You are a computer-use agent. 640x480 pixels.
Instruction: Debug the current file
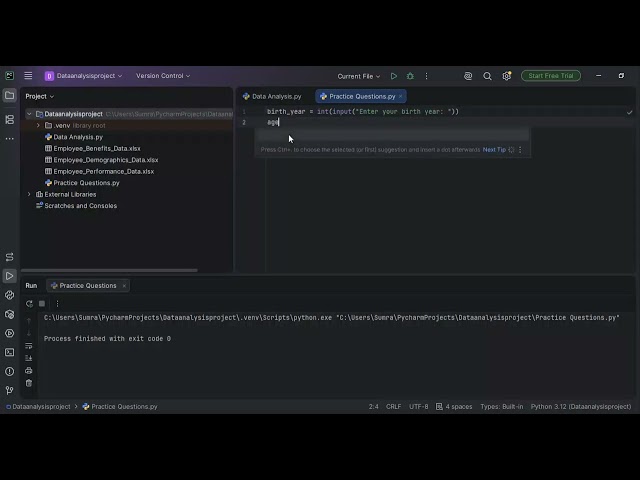coord(410,76)
